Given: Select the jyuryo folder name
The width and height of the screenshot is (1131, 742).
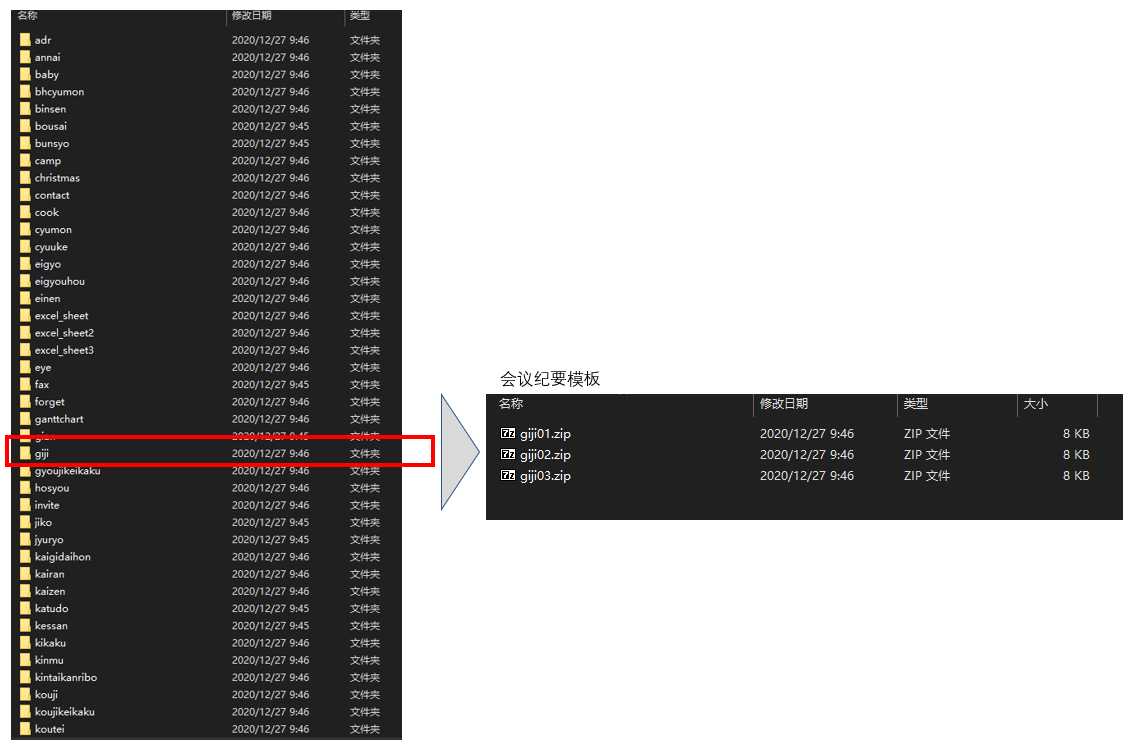Looking at the screenshot, I should tap(49, 540).
